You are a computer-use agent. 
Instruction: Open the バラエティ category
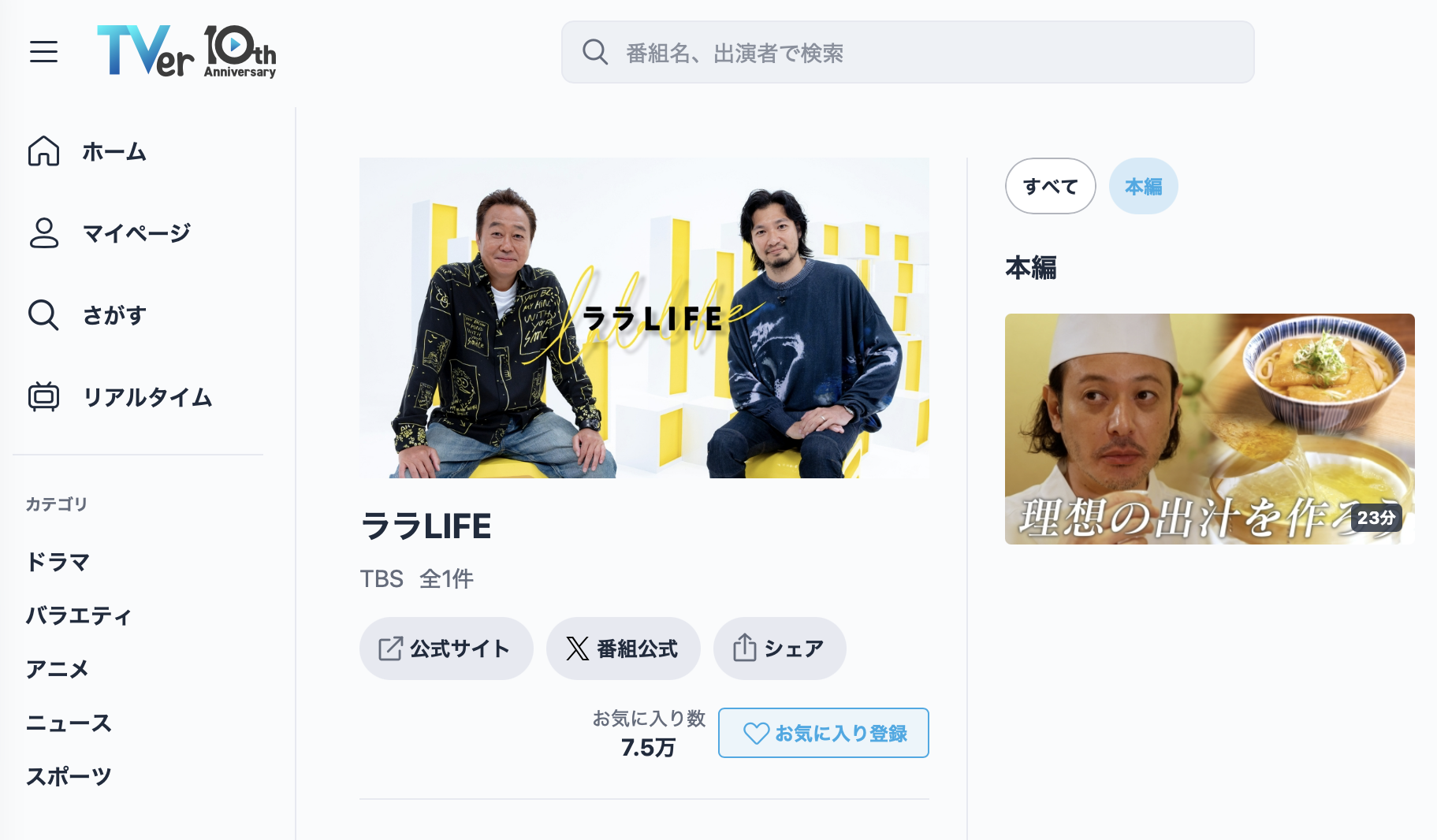(x=78, y=615)
